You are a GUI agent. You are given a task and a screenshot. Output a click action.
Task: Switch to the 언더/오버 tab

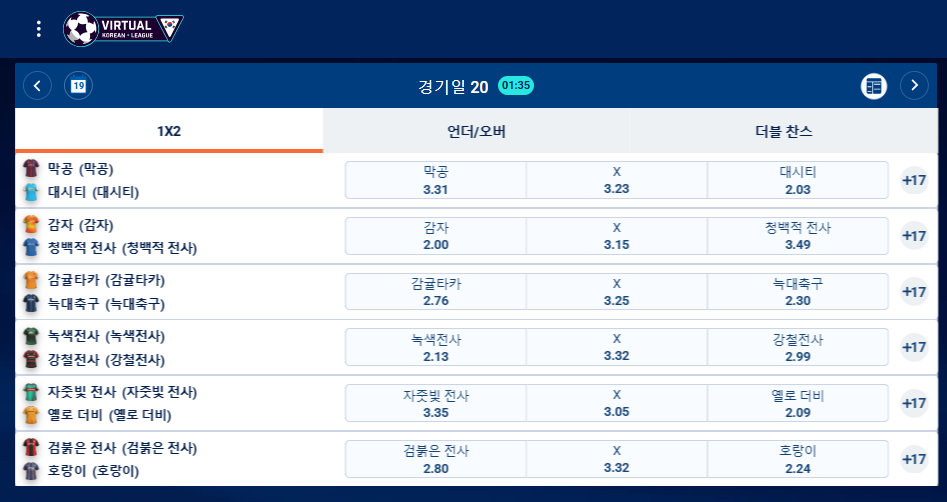coord(477,131)
